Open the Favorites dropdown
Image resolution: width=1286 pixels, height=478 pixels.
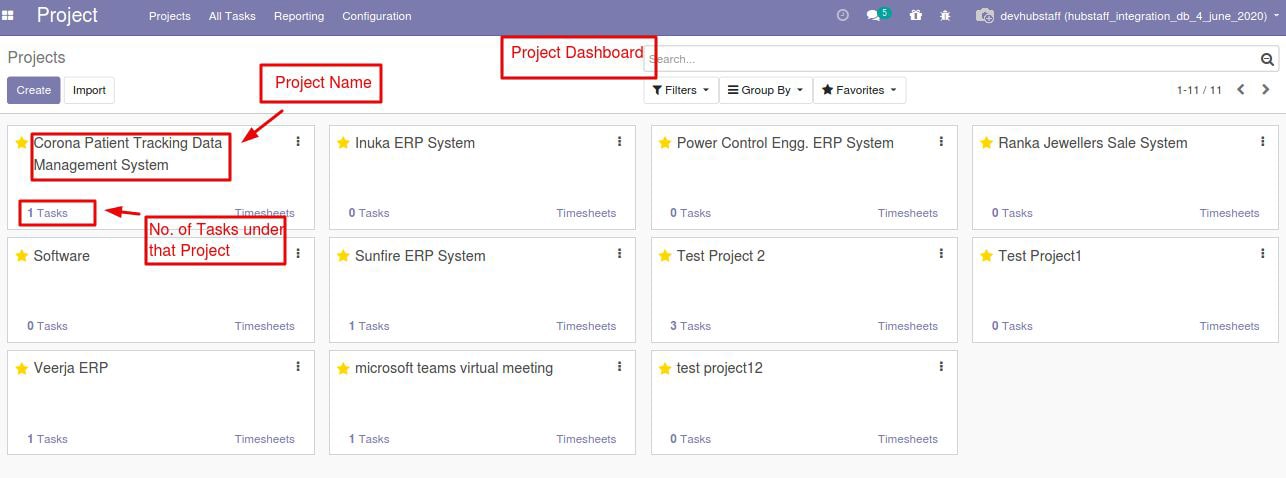tap(860, 90)
